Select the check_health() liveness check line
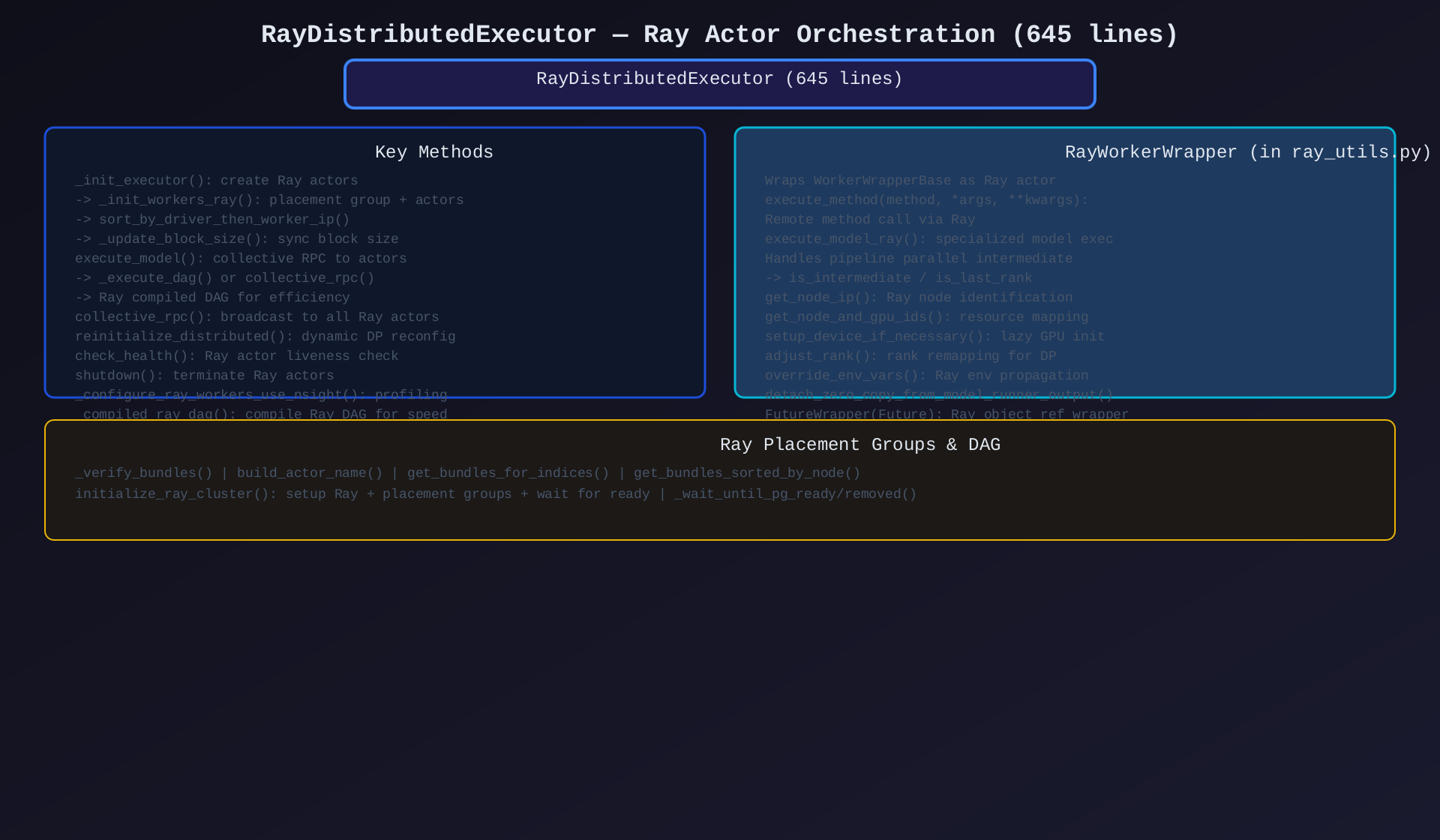Image resolution: width=1440 pixels, height=840 pixels. click(x=236, y=356)
